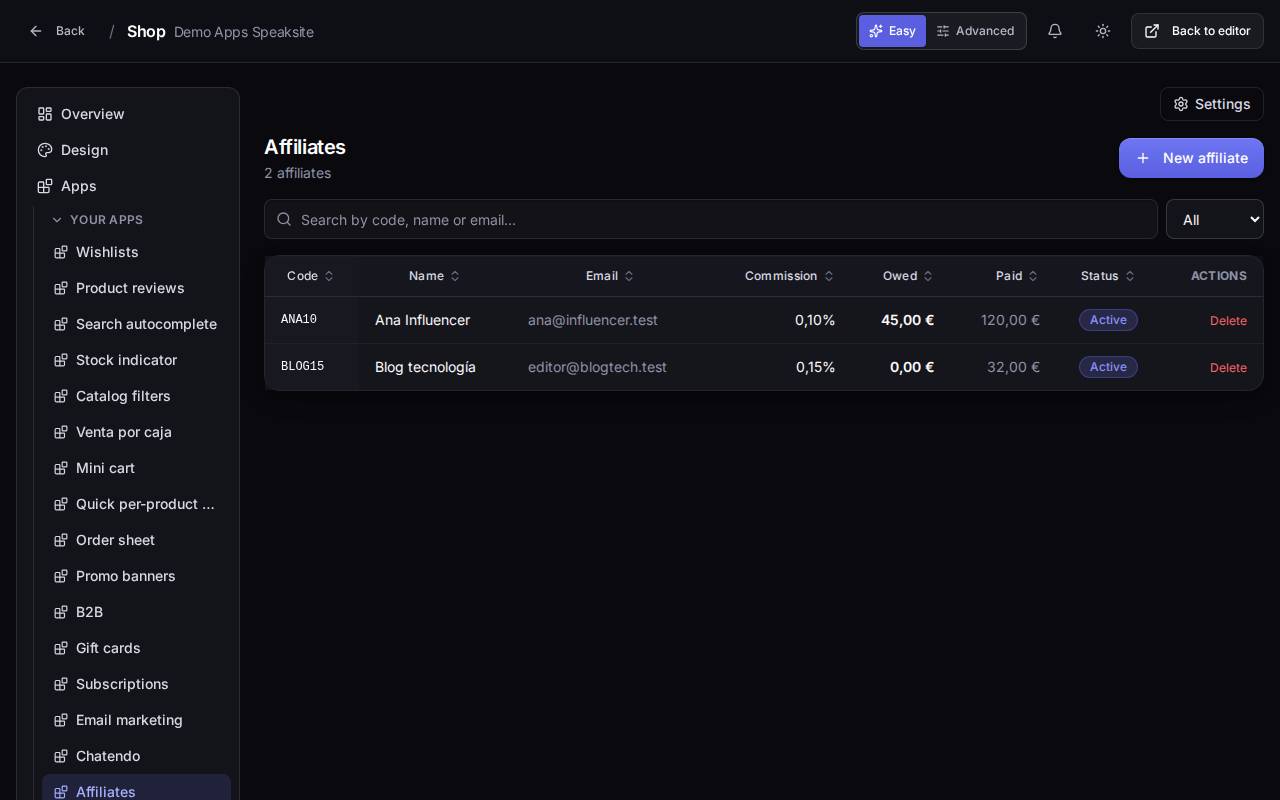Sort table by Paid column
The width and height of the screenshot is (1280, 800).
[1017, 276]
